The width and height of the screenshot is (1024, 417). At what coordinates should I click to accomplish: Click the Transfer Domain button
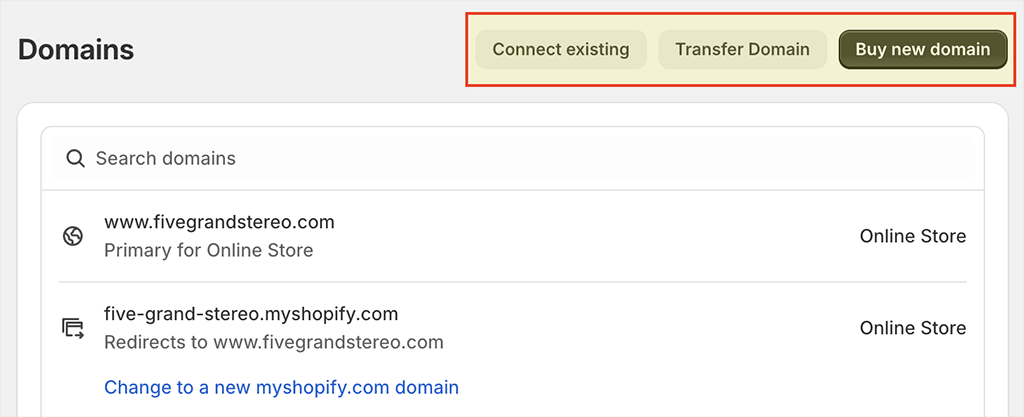click(x=743, y=50)
